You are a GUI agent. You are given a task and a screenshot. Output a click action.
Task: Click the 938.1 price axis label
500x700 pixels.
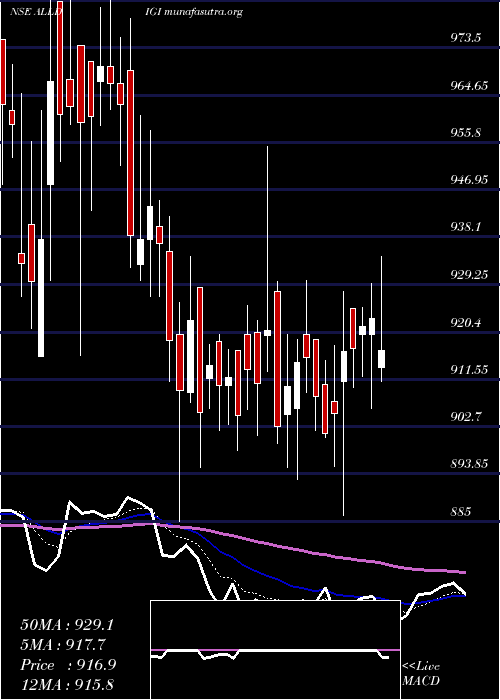465,227
